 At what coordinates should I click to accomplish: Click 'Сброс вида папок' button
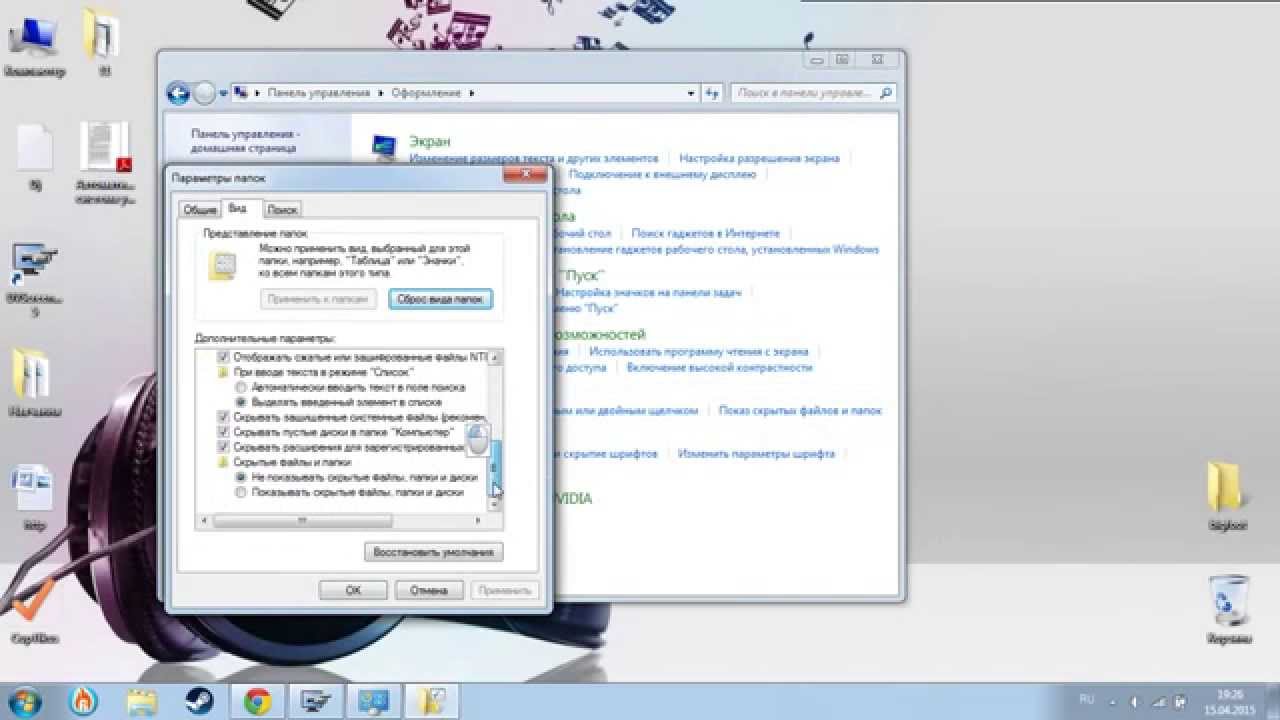(x=440, y=299)
